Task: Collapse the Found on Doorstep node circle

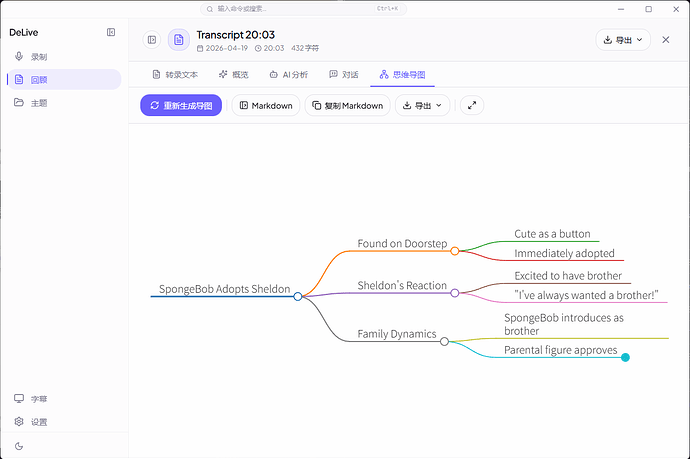Action: click(x=455, y=251)
